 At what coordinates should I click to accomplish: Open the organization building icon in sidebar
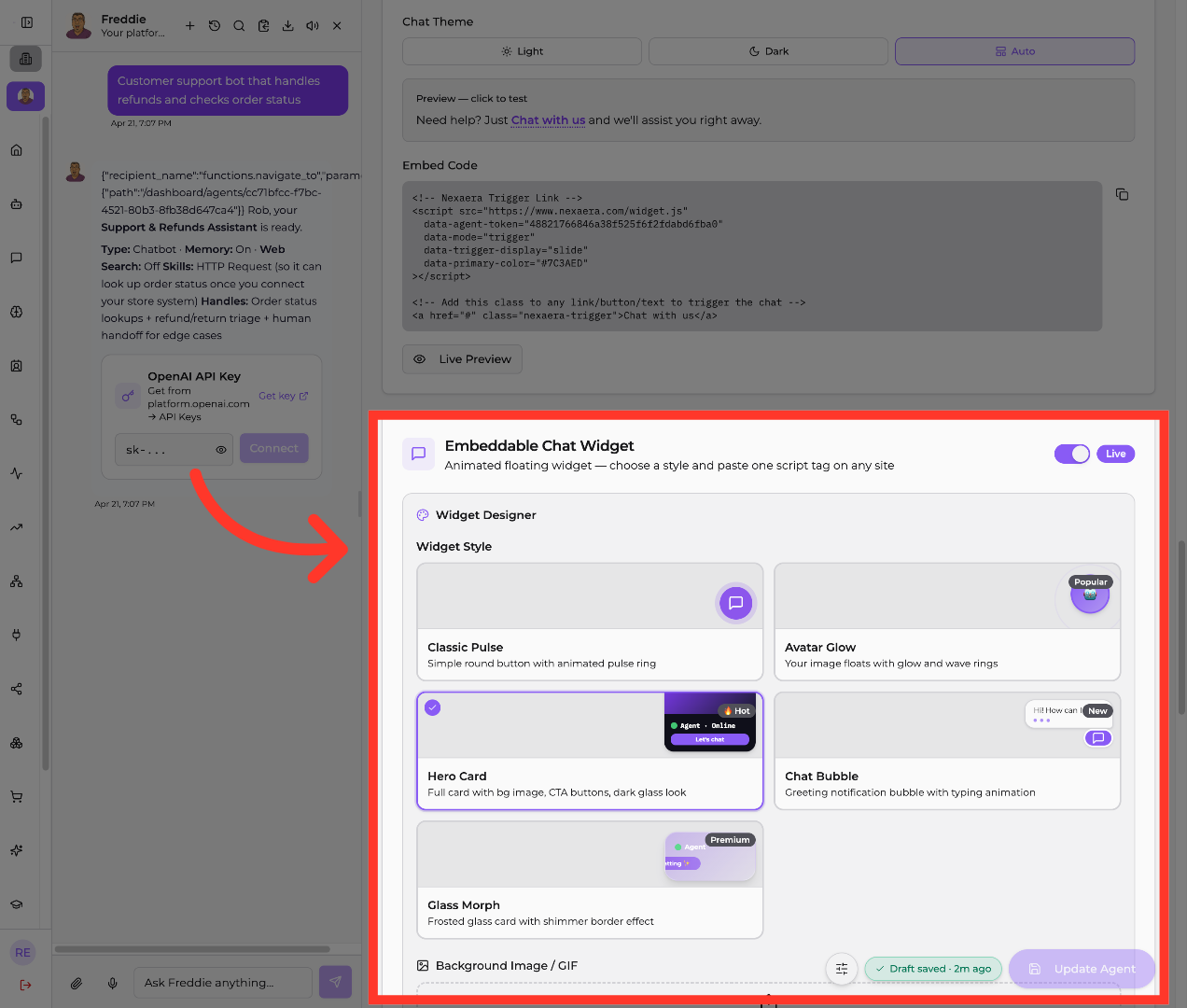point(25,59)
